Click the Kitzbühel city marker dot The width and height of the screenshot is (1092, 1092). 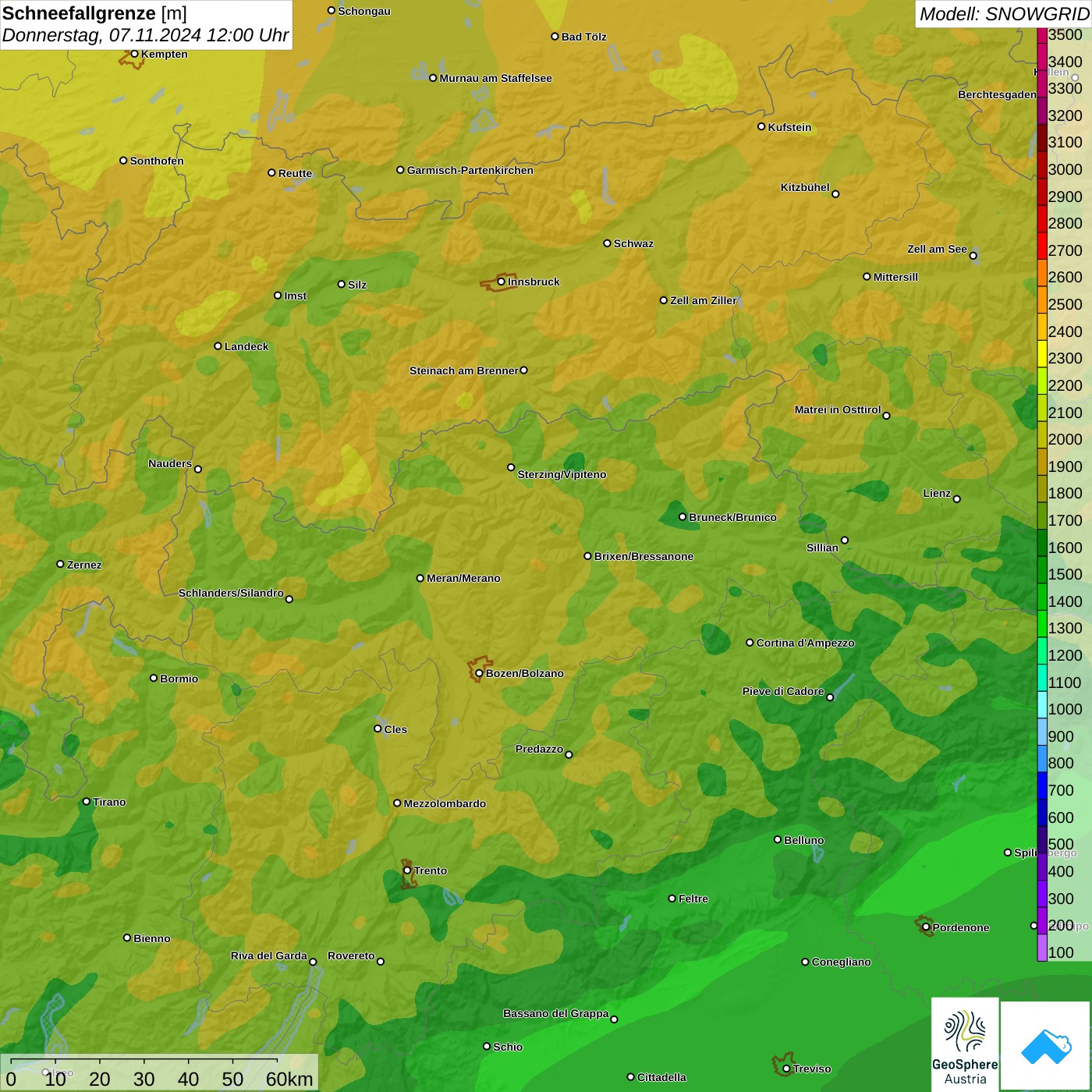coord(835,194)
